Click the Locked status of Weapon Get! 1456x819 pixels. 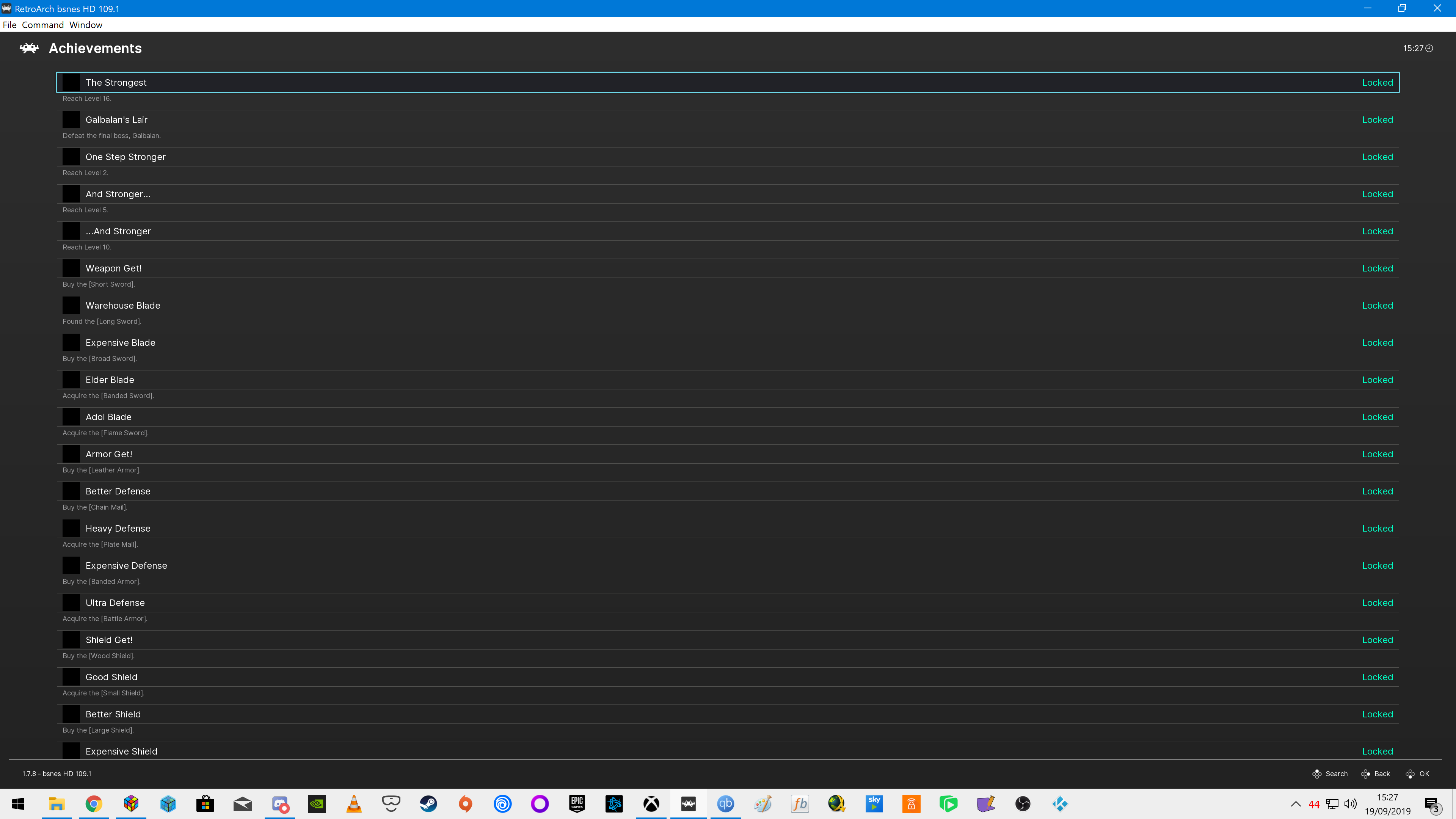pyautogui.click(x=1378, y=268)
